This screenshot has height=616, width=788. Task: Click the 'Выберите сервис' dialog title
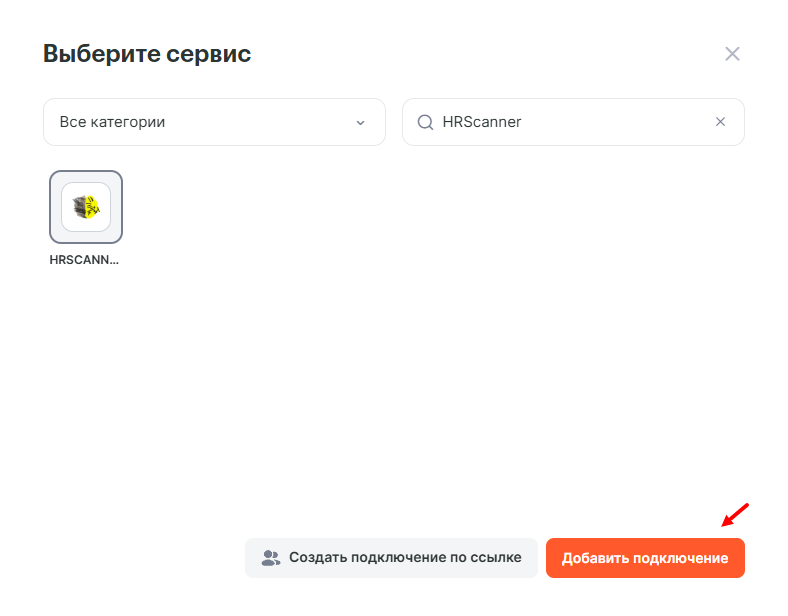[147, 54]
